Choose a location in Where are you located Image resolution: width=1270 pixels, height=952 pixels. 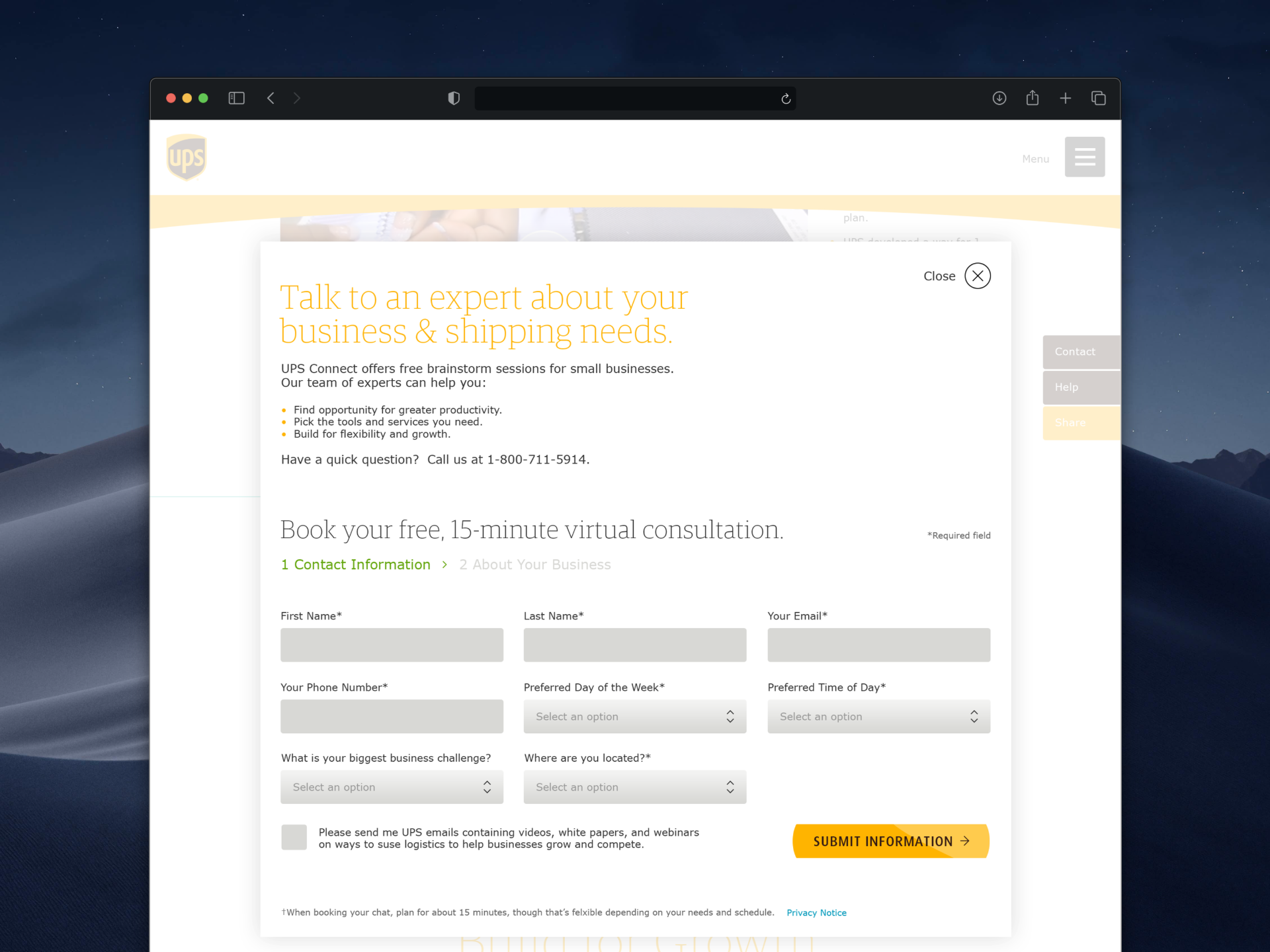(x=635, y=787)
